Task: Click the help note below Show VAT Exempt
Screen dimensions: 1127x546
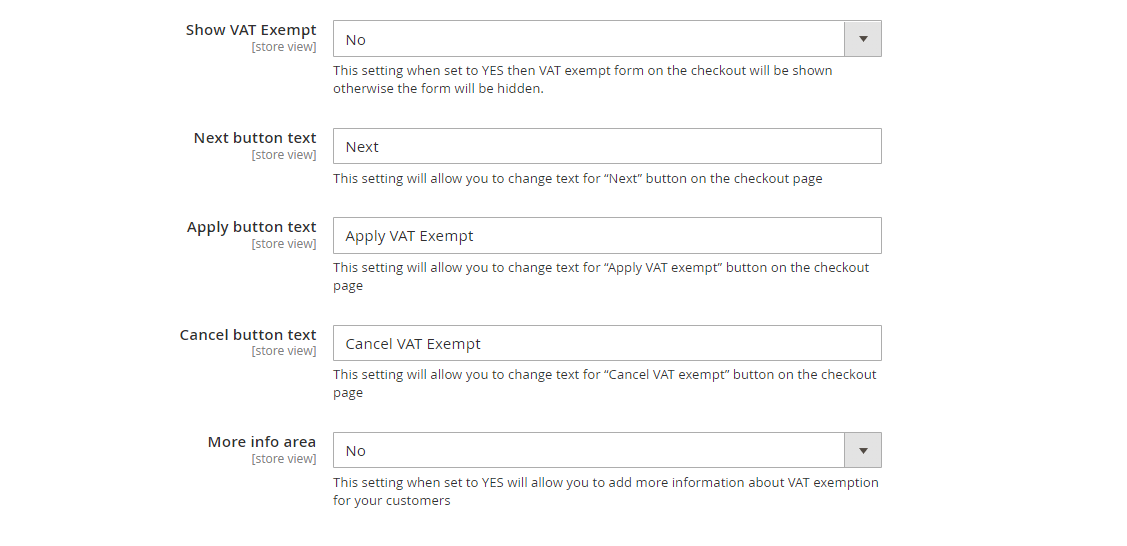Action: click(x=582, y=79)
